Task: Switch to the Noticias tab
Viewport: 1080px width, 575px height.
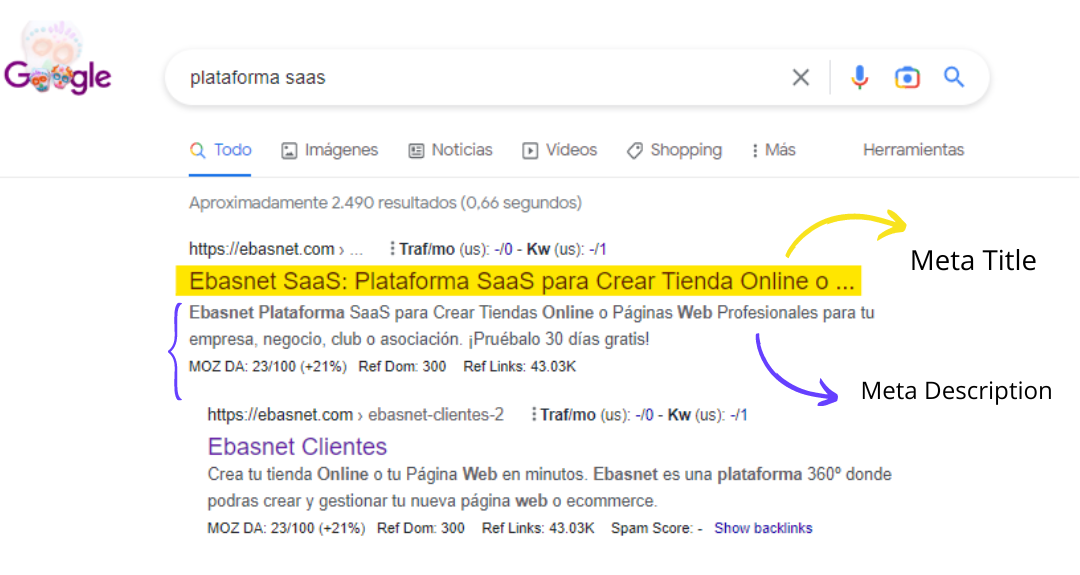Action: click(450, 150)
